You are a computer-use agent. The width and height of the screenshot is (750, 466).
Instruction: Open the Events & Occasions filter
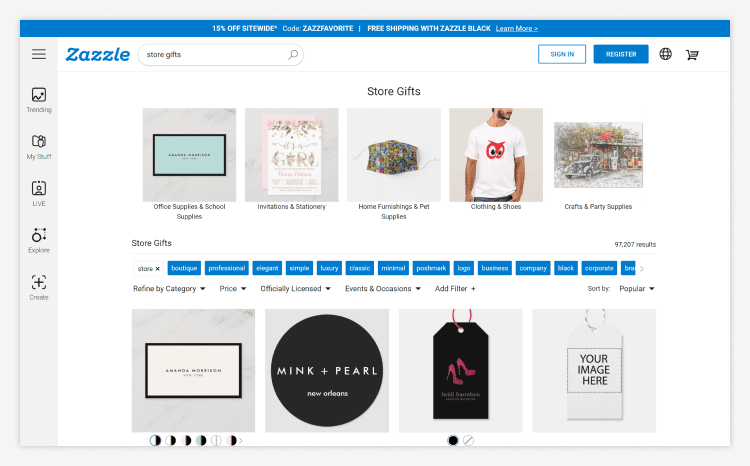383,288
